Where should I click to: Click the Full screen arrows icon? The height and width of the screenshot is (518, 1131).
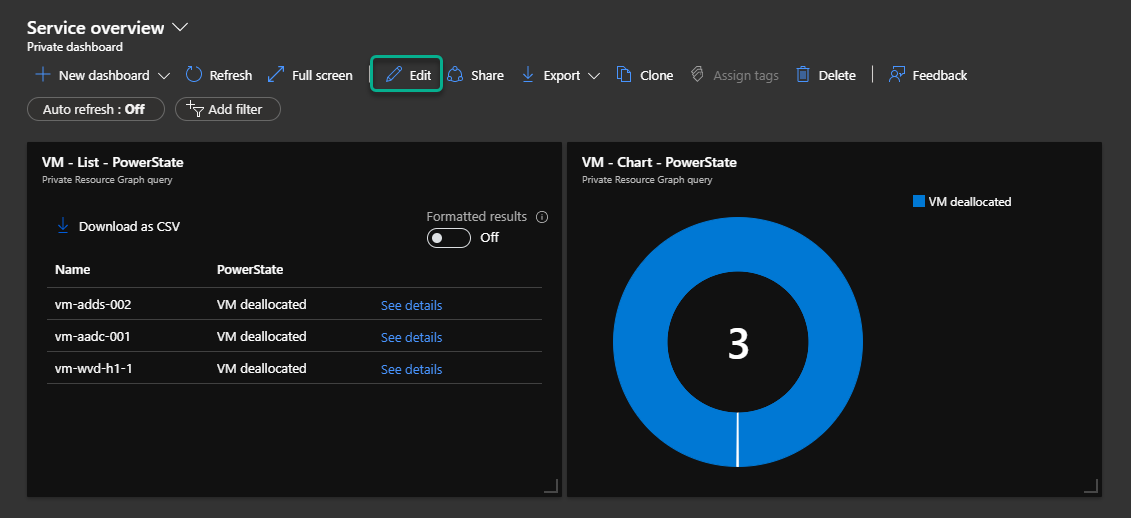(276, 74)
